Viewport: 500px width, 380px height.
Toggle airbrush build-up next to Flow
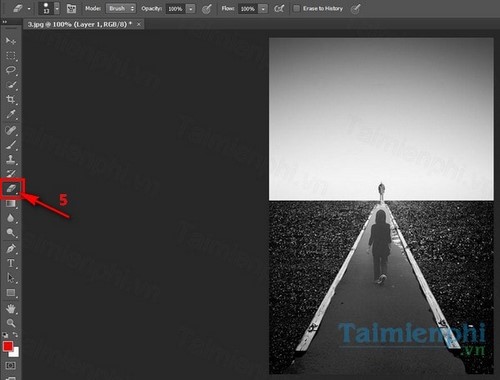[x=279, y=9]
